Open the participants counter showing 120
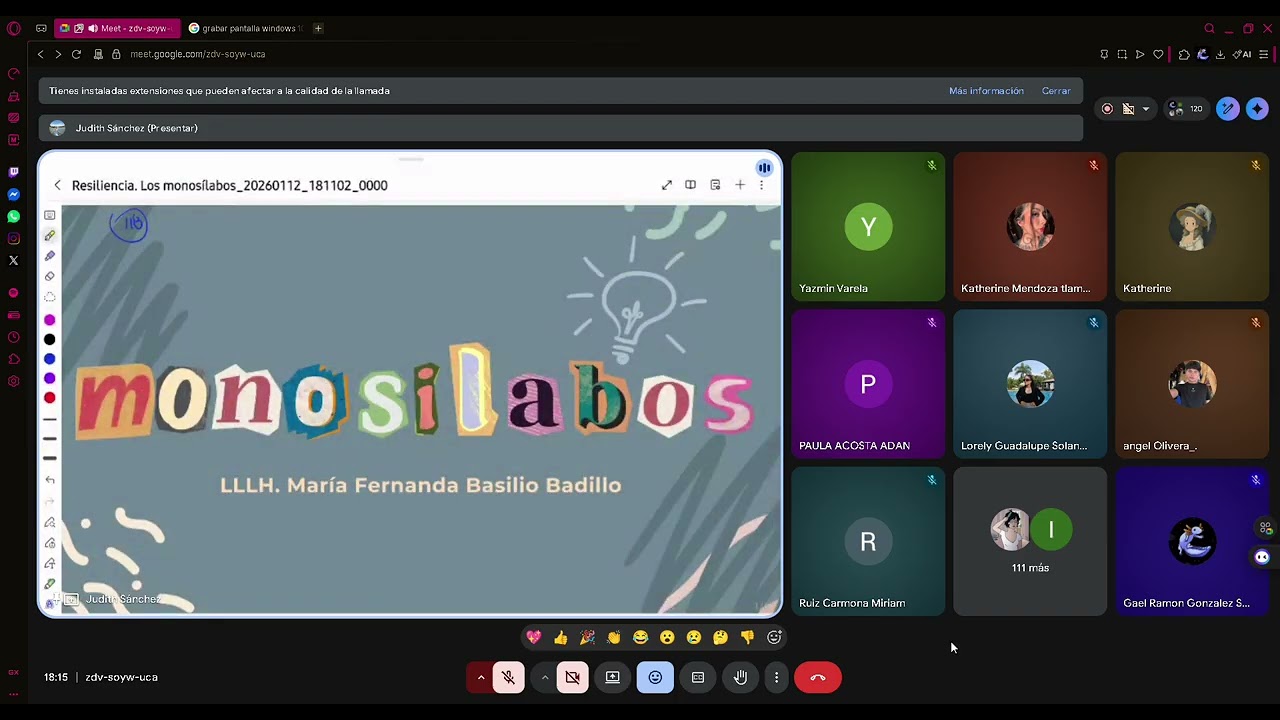This screenshot has width=1280, height=720. click(1186, 109)
